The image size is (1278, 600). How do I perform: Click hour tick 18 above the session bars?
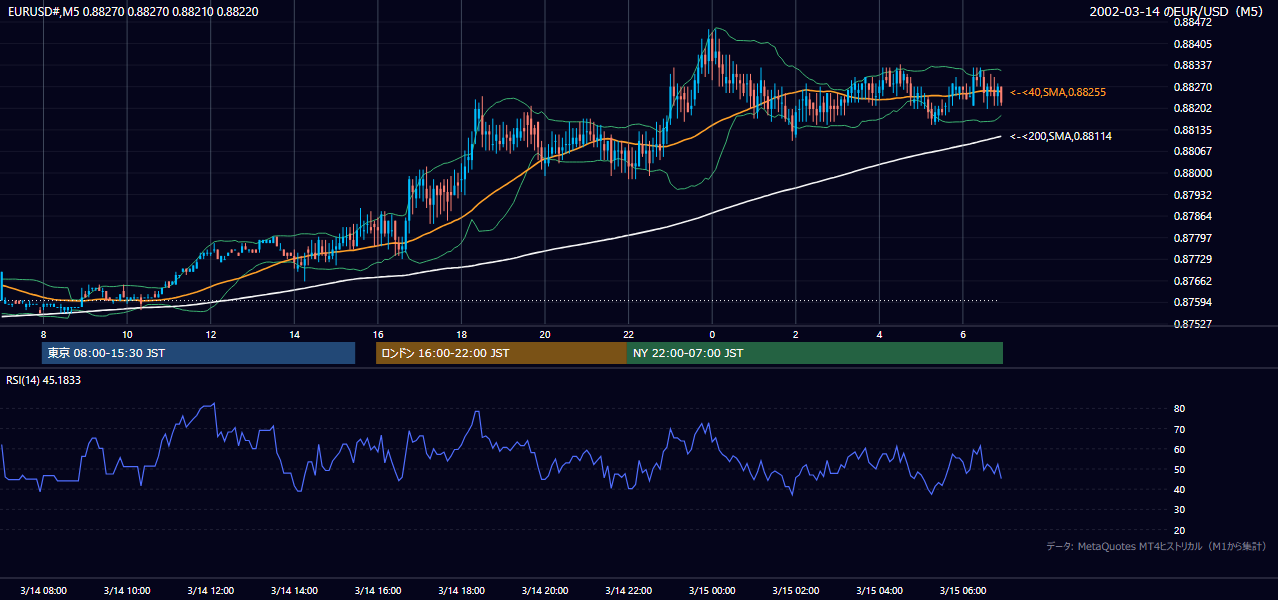tap(461, 334)
